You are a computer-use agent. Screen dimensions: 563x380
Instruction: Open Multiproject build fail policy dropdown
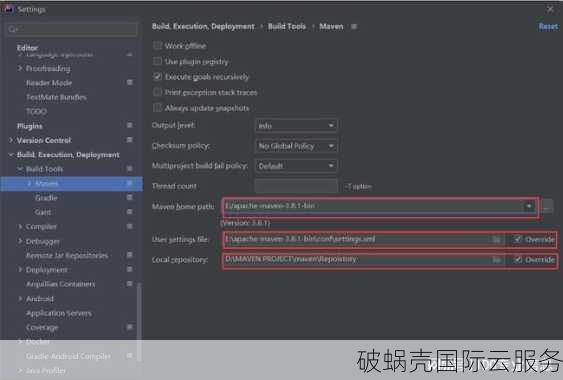(x=296, y=166)
